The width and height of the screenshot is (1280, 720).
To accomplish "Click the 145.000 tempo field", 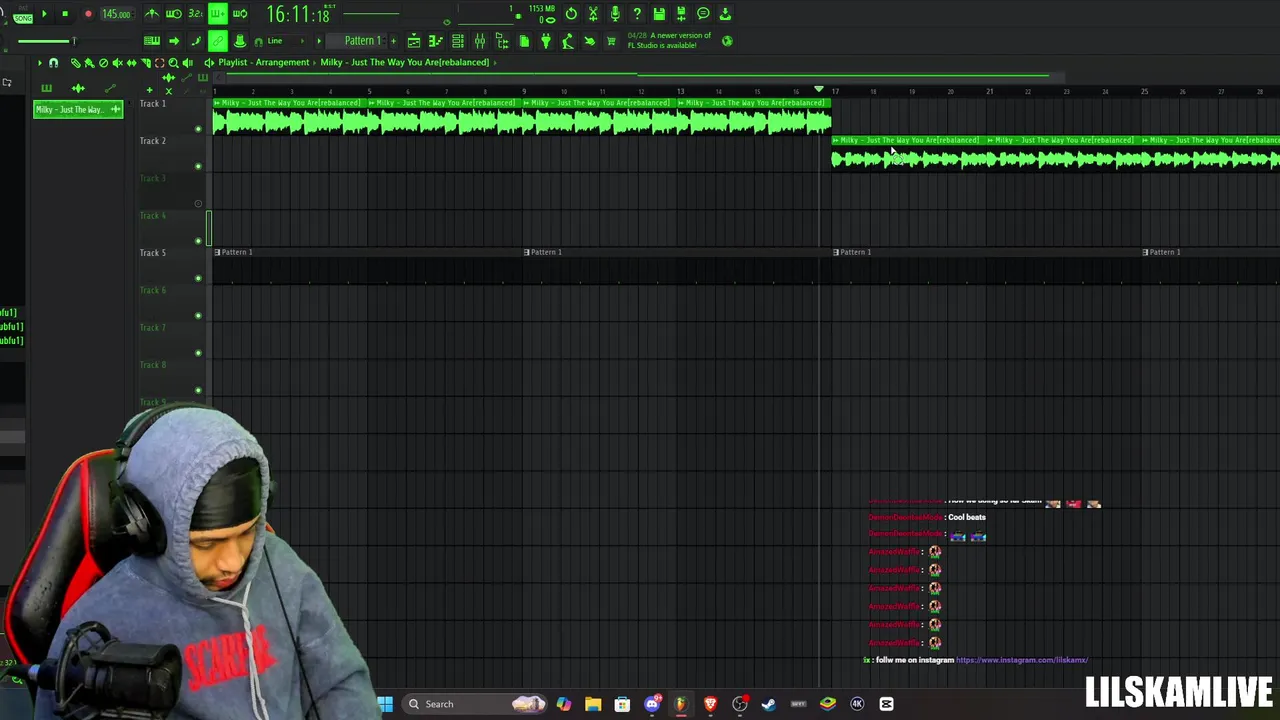I will (x=116, y=14).
